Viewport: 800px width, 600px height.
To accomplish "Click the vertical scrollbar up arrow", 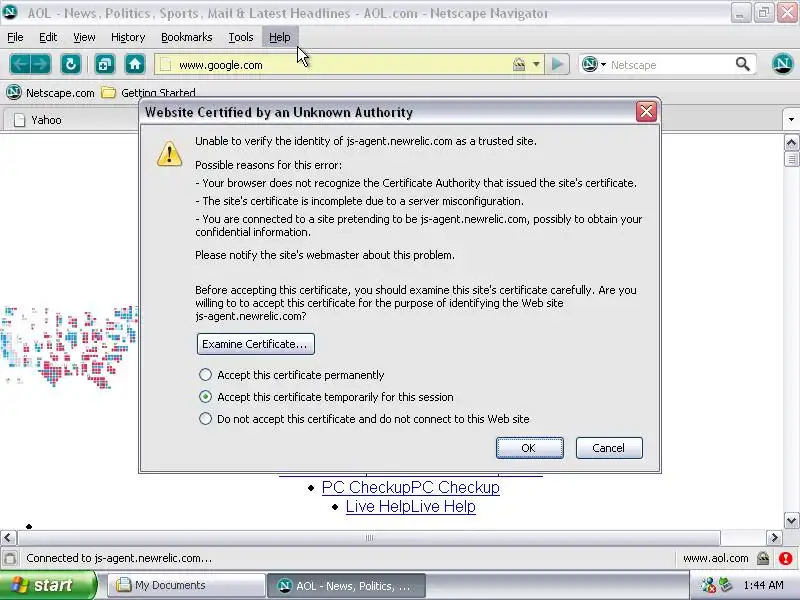I will [x=791, y=142].
